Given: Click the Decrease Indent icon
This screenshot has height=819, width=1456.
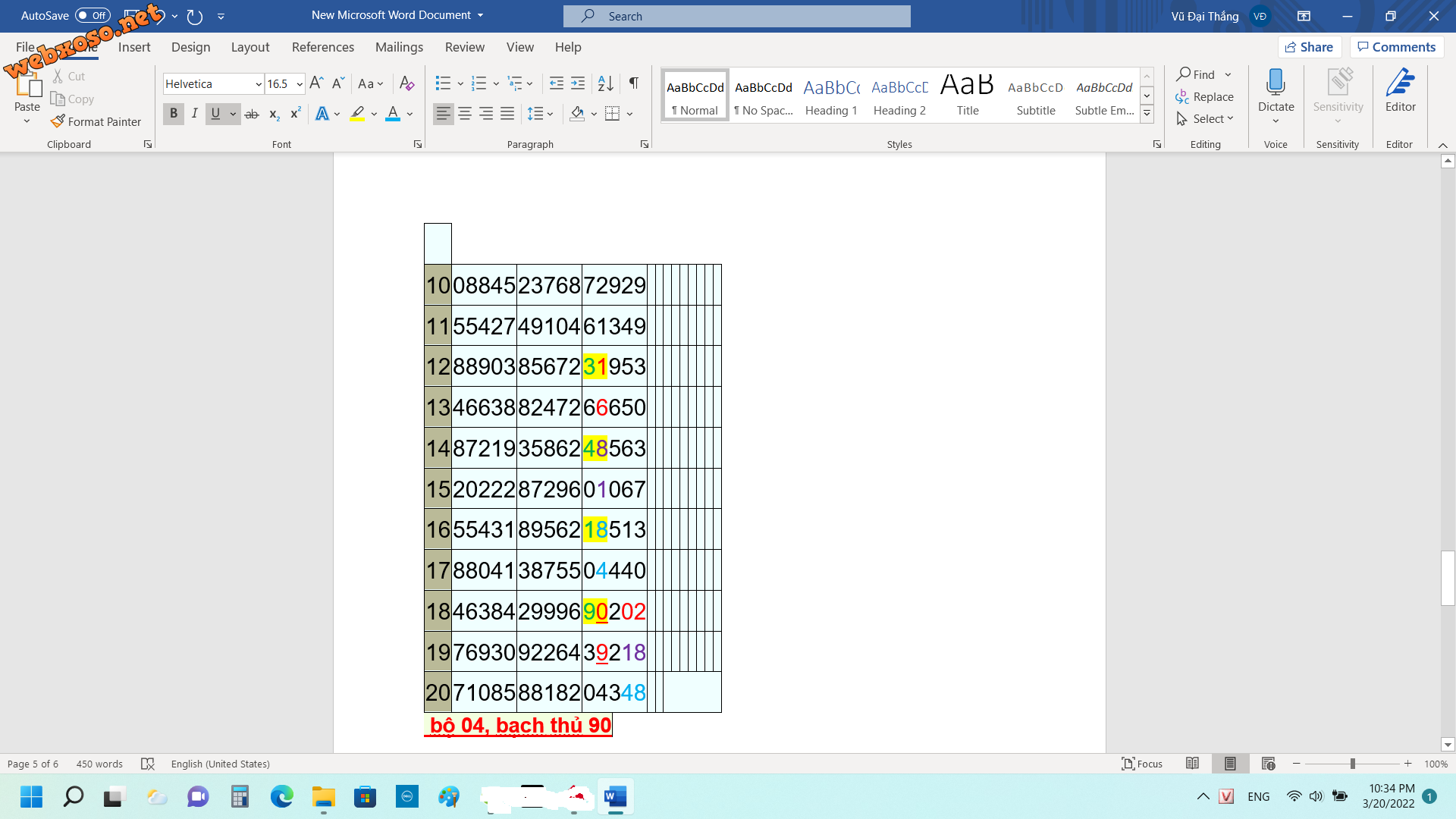Looking at the screenshot, I should click(557, 83).
